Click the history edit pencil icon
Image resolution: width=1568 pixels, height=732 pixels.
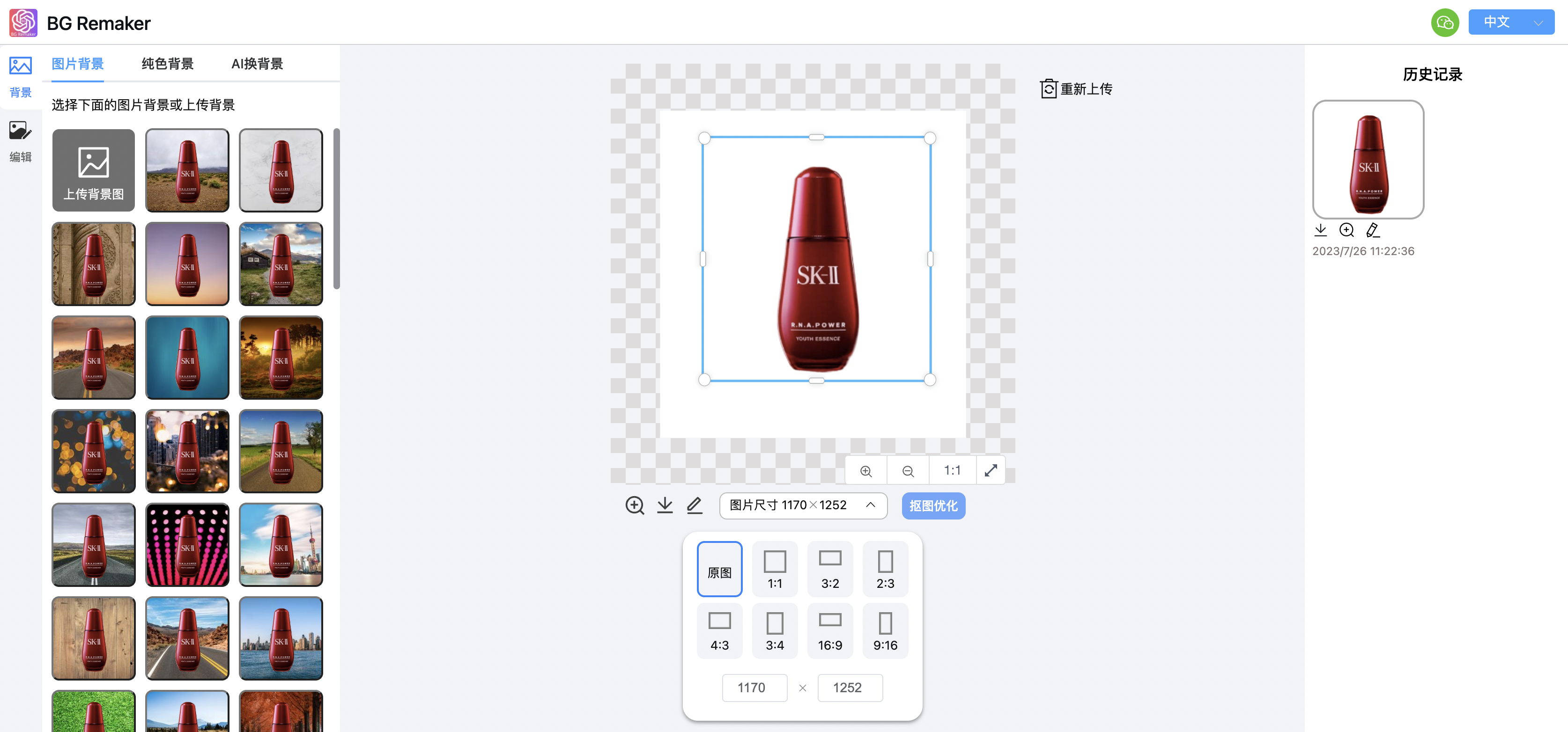(1372, 230)
